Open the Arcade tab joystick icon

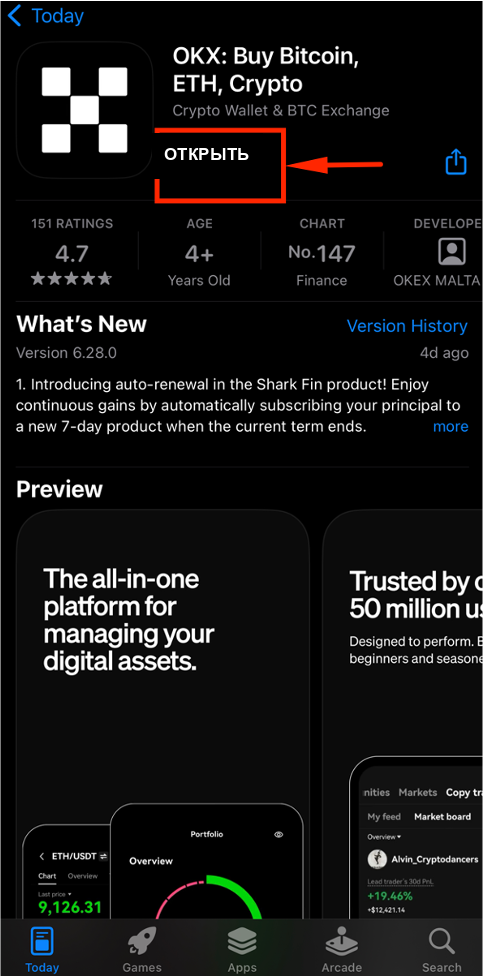341,941
